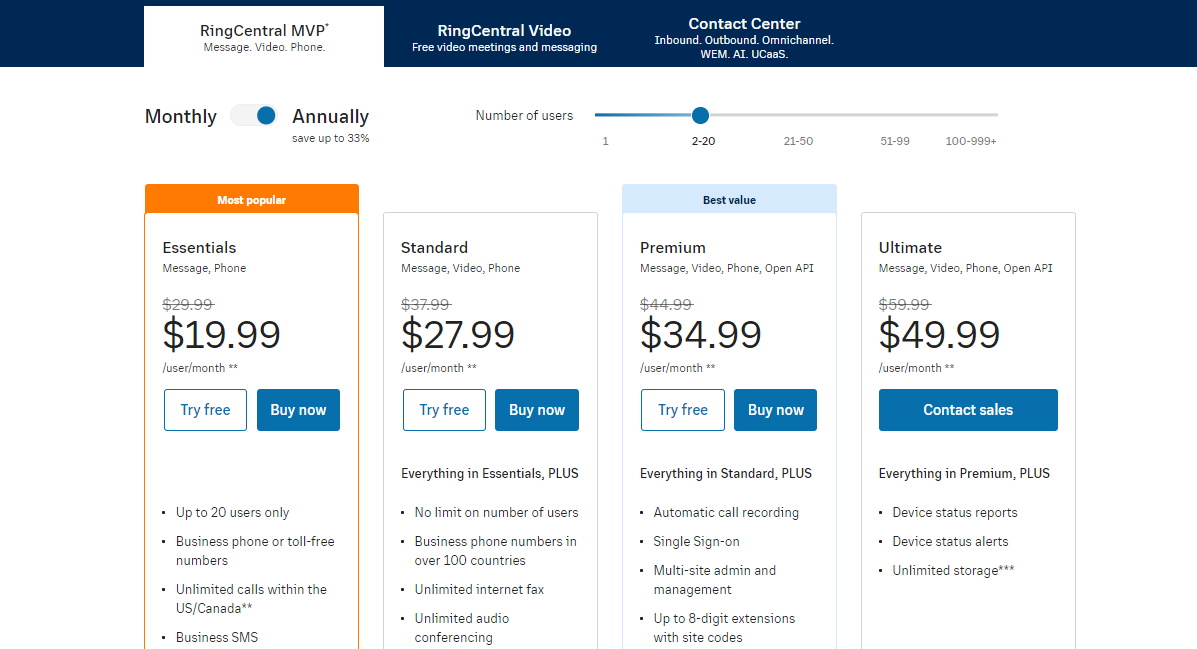
Task: Click the $34.99 Premium price
Action: click(x=701, y=334)
